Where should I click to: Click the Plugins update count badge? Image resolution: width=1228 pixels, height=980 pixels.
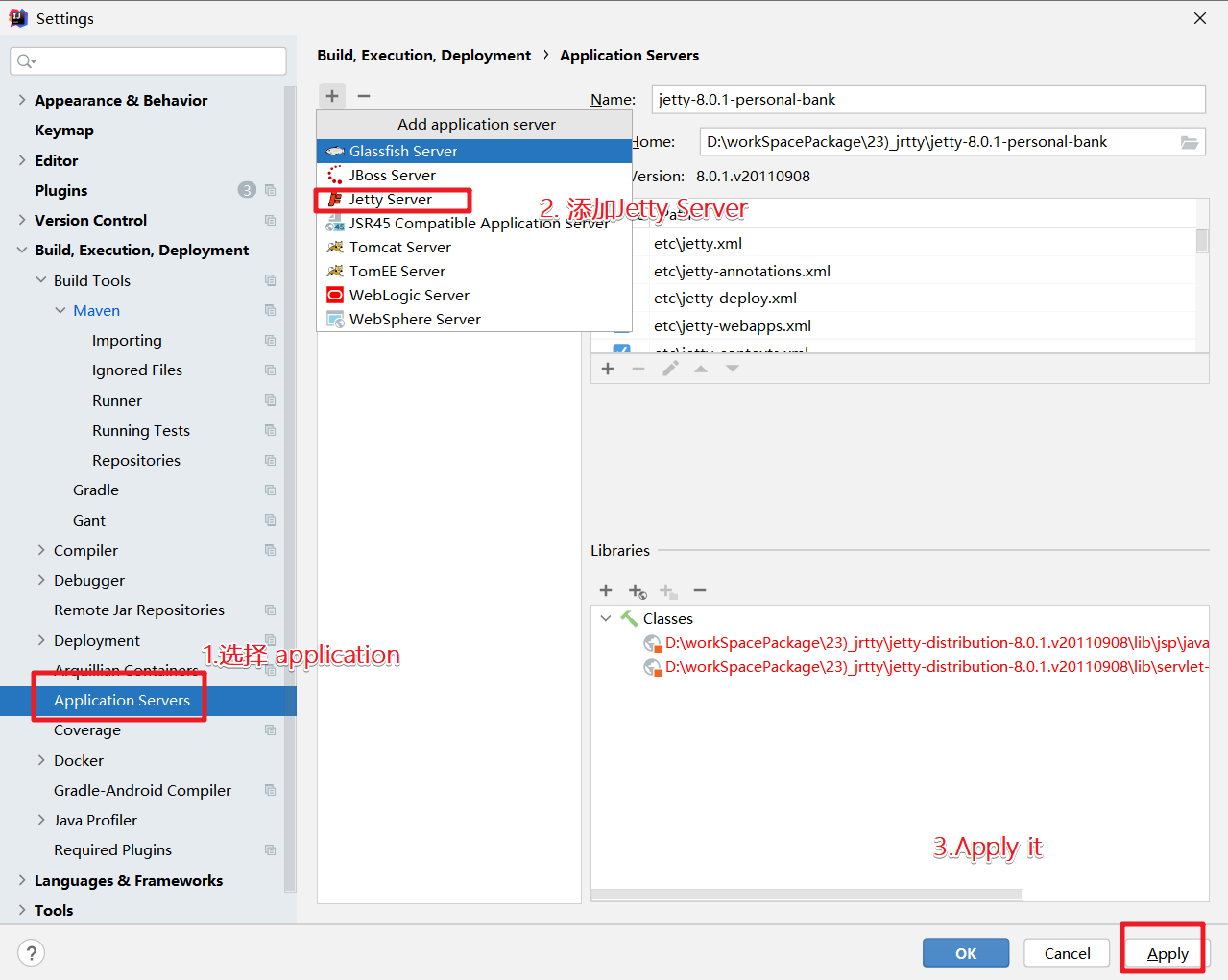[x=247, y=190]
